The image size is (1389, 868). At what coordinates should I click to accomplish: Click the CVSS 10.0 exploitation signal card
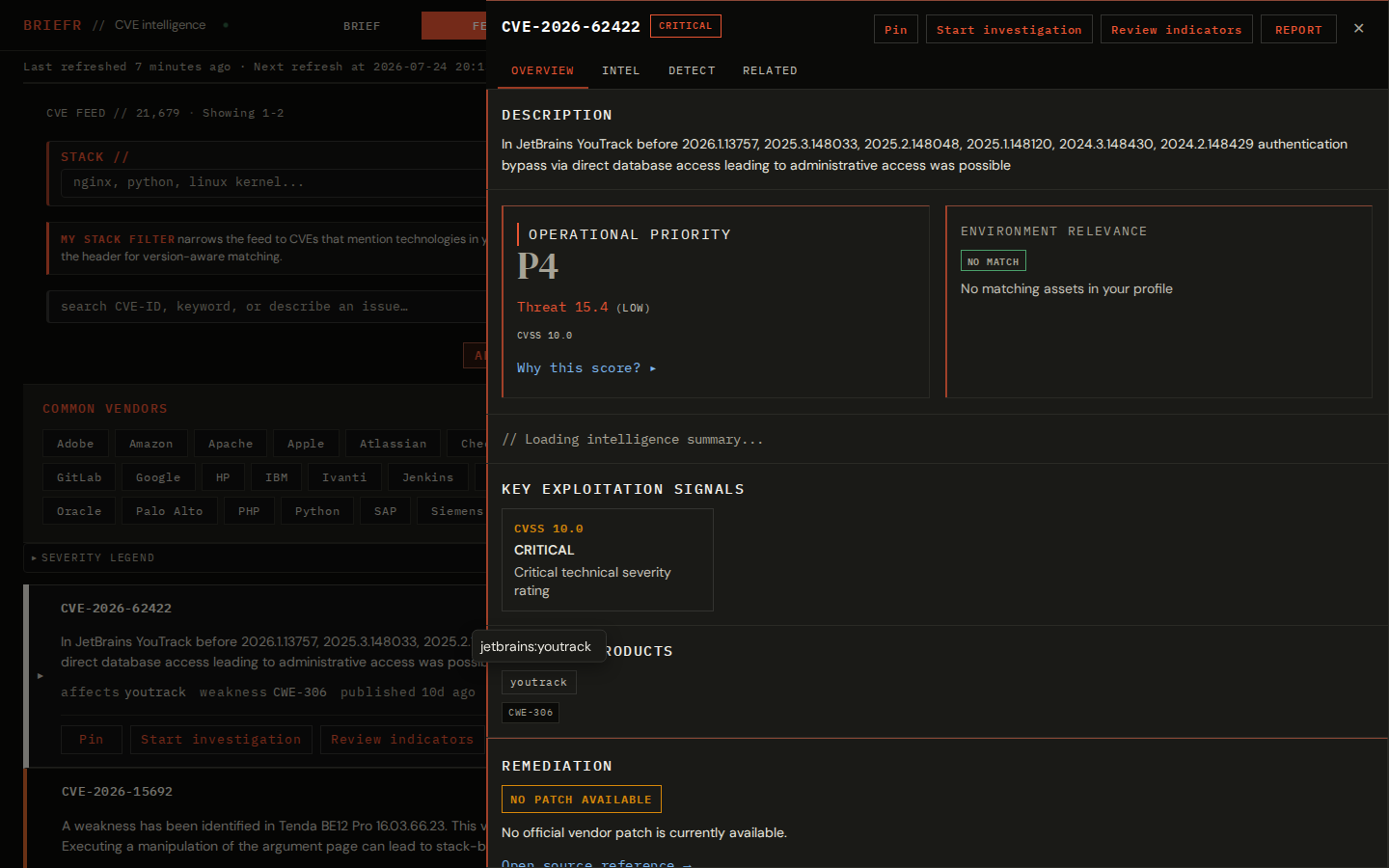pyautogui.click(x=608, y=560)
